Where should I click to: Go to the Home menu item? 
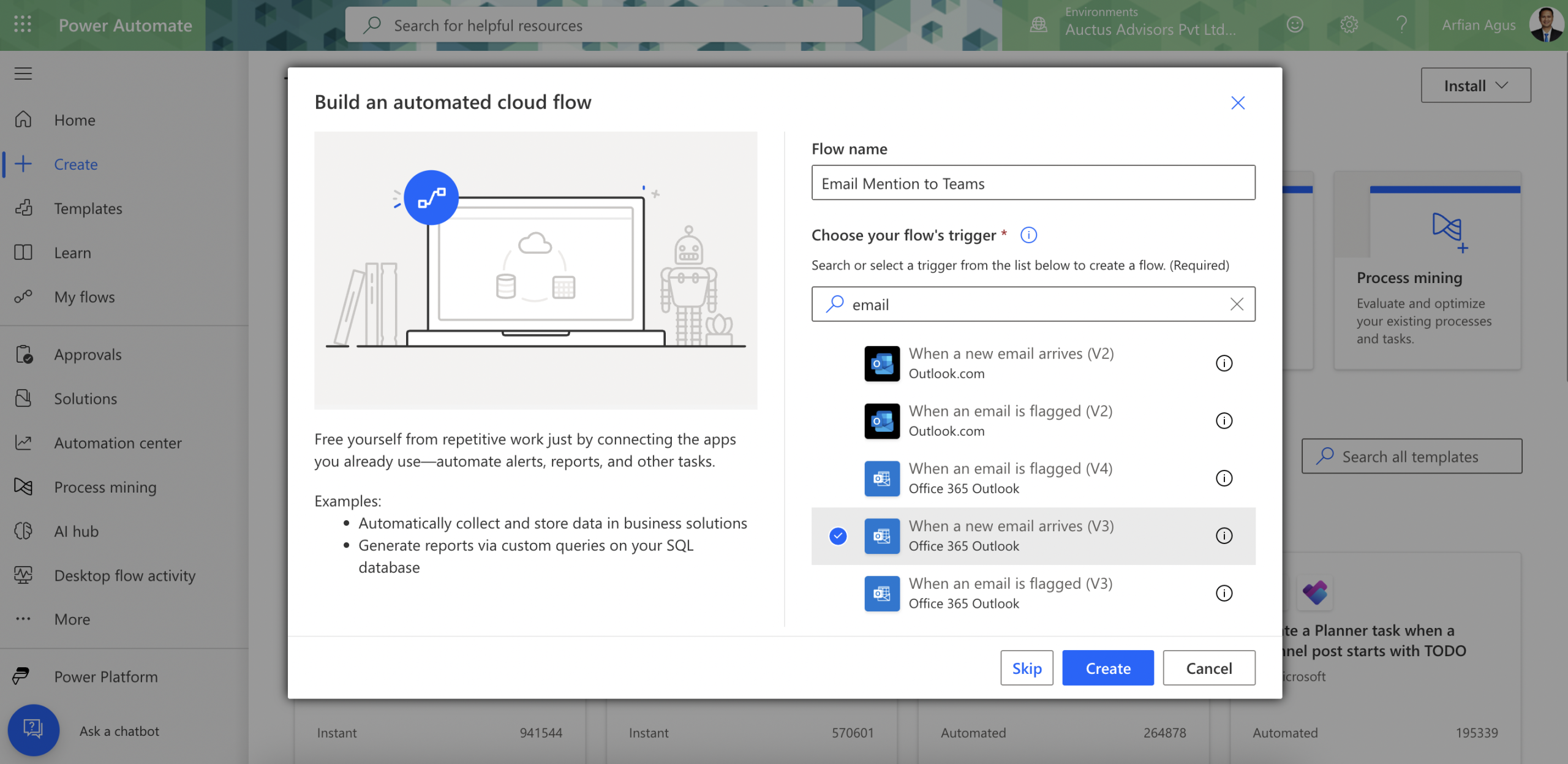click(124, 119)
